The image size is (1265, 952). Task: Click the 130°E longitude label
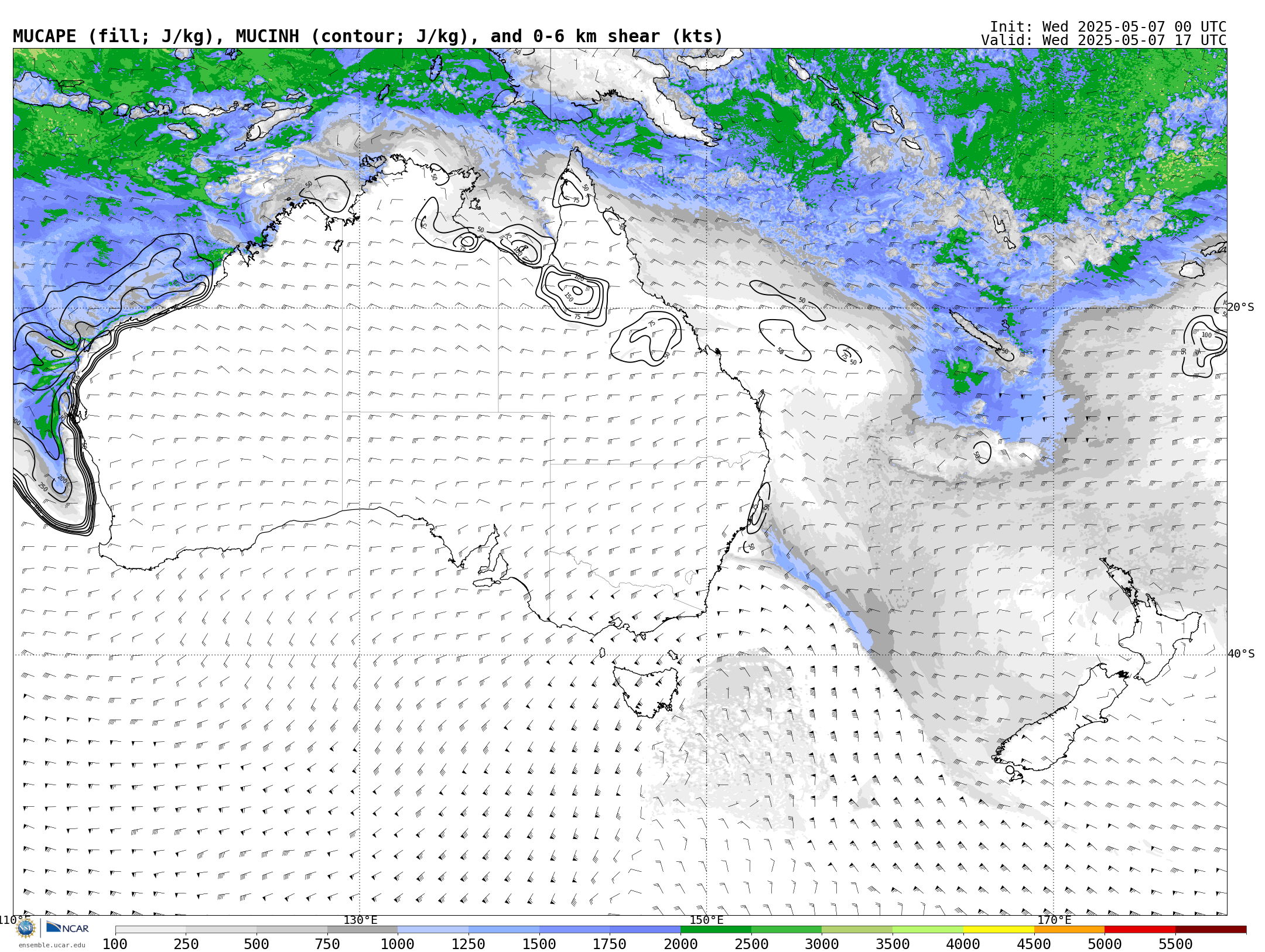coord(360,920)
